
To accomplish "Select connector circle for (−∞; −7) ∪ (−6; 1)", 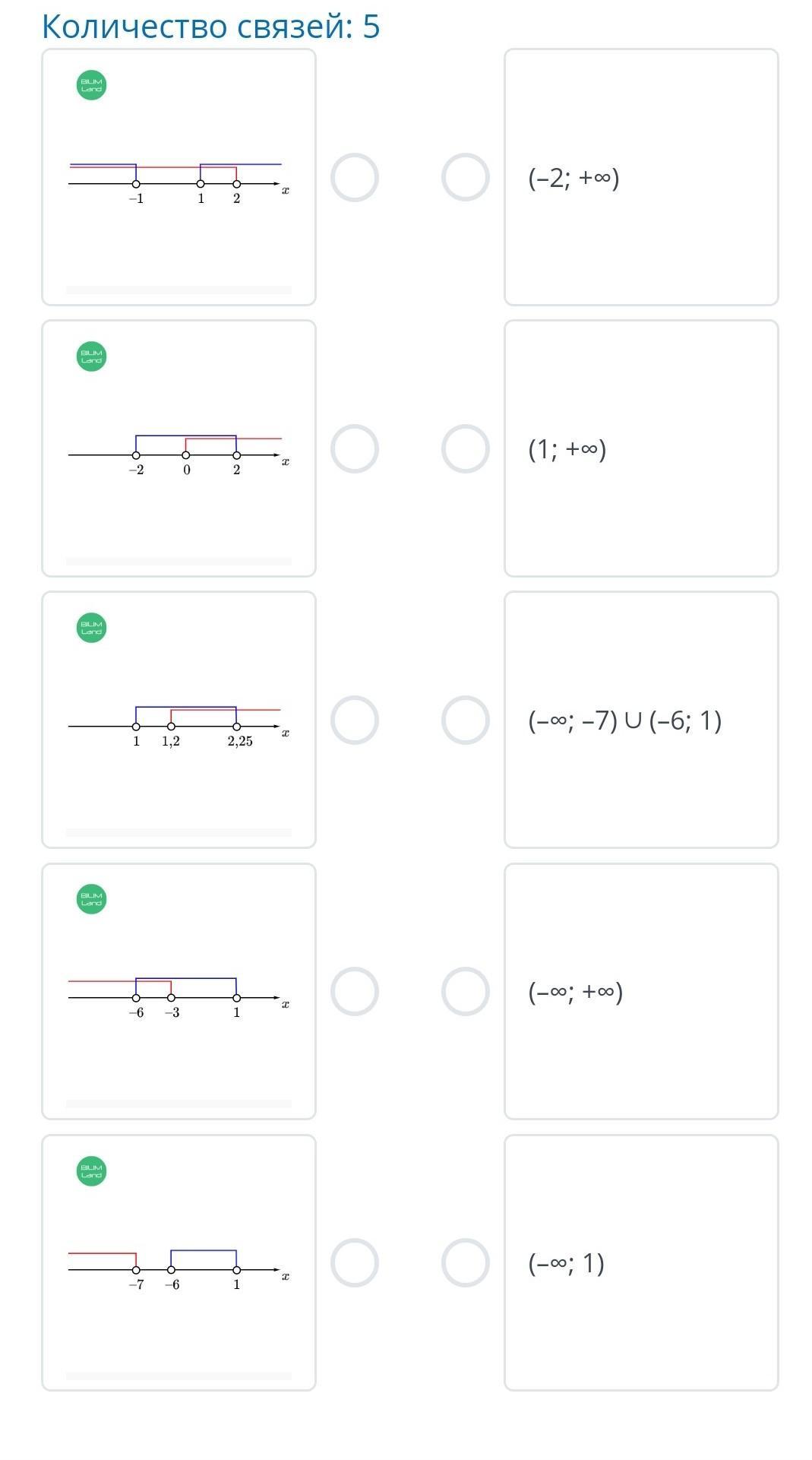I will click(466, 720).
